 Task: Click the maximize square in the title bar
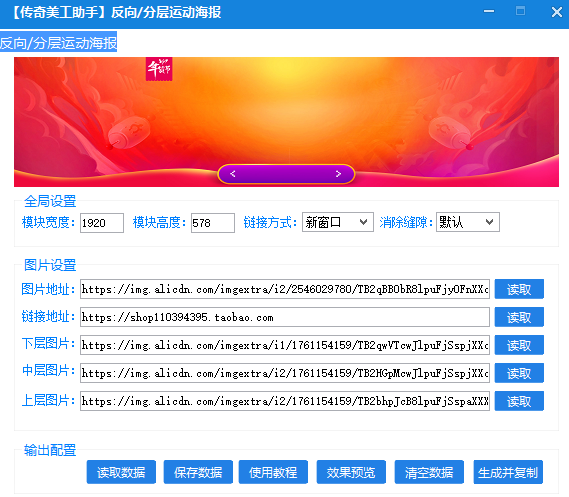coord(520,11)
